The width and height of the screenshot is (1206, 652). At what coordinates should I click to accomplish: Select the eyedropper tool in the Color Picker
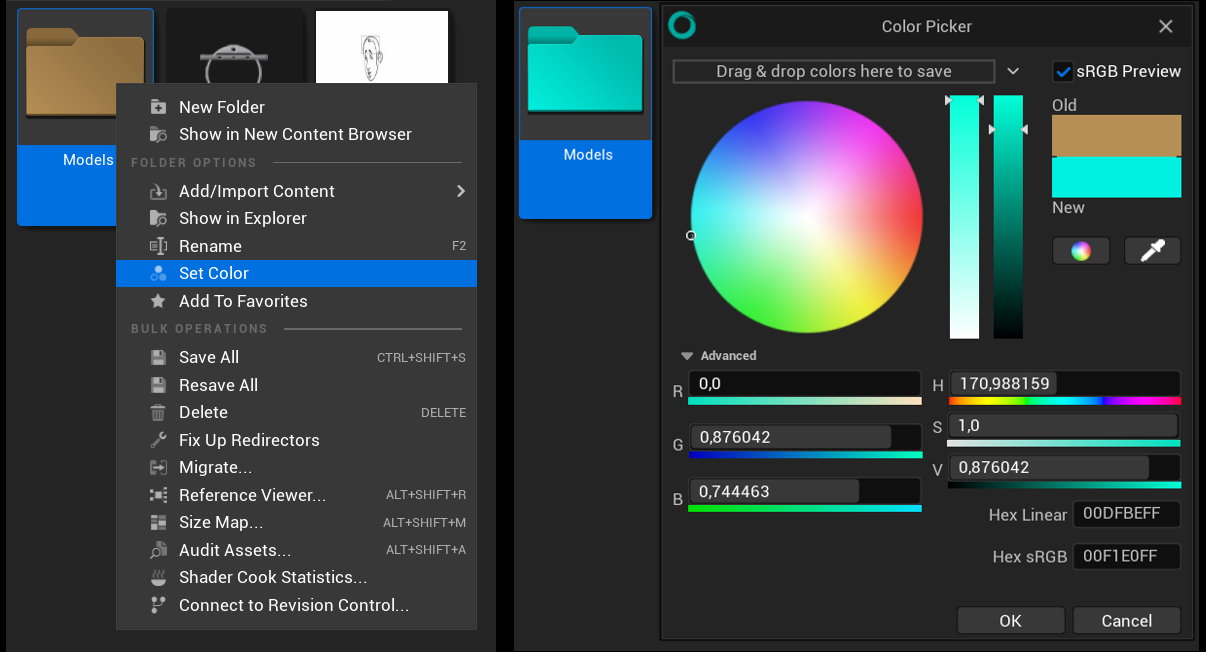[x=1152, y=250]
